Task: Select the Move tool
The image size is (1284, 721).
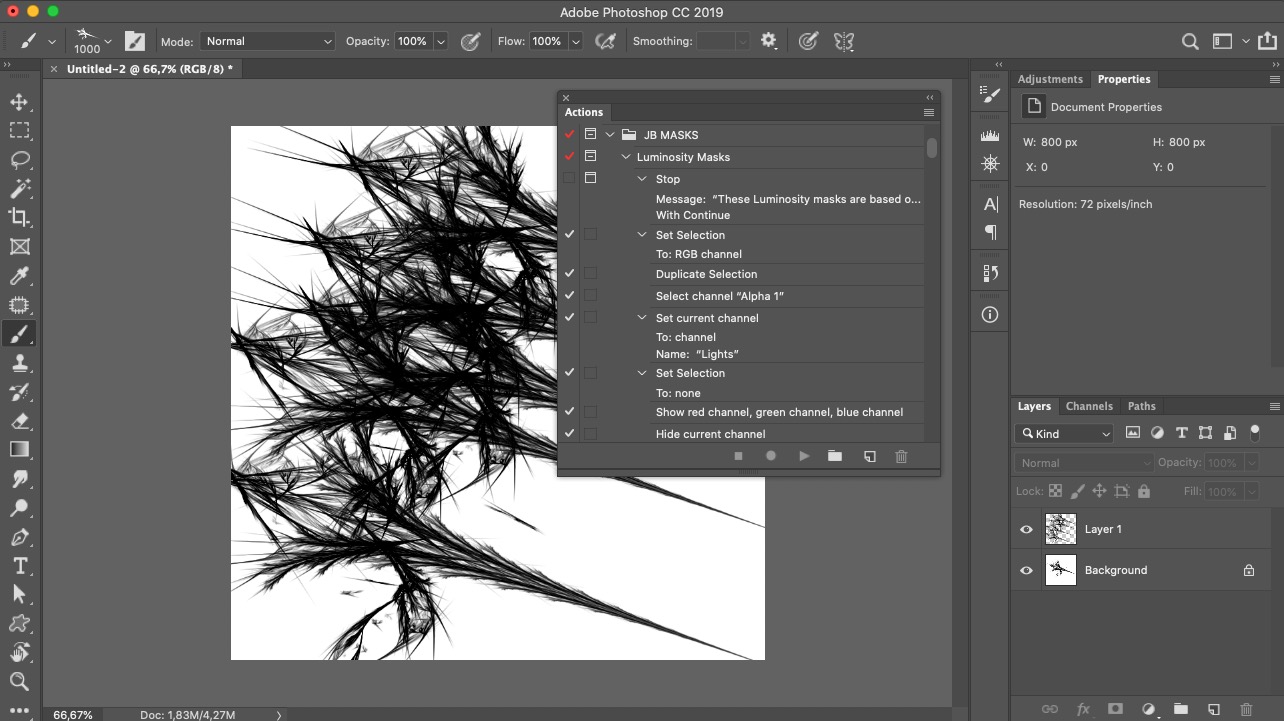Action: click(x=19, y=102)
